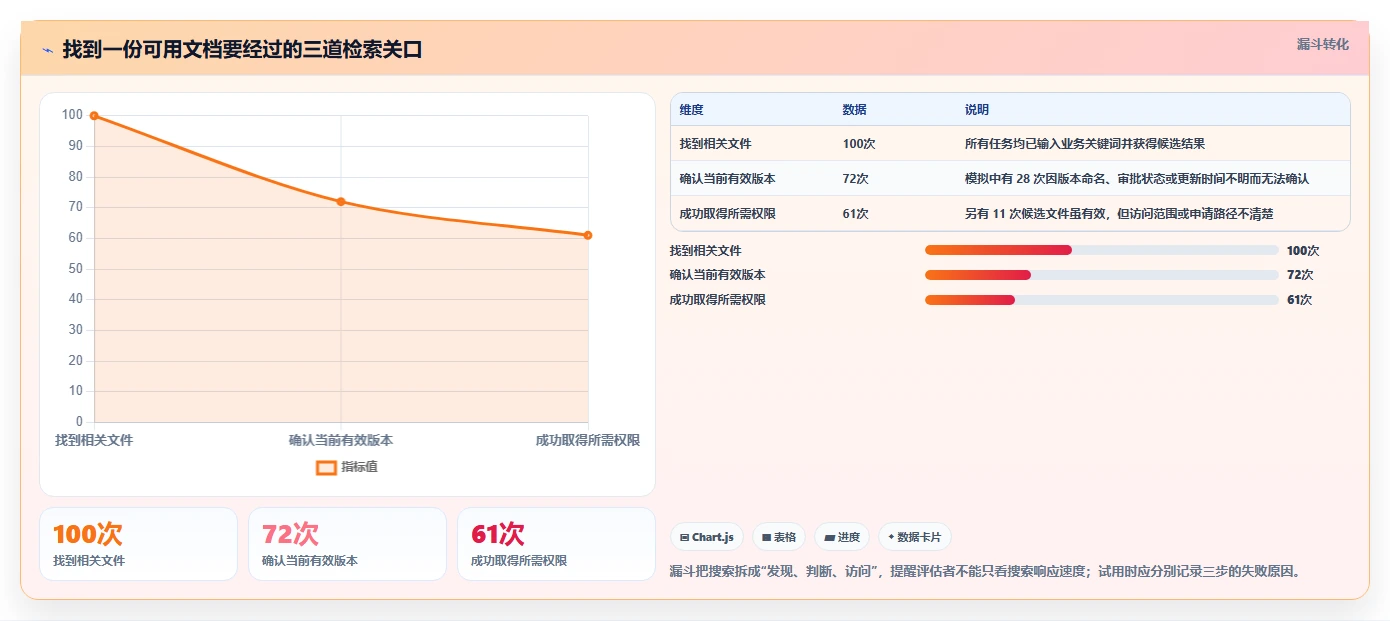Open the 100次 data card

pyautogui.click(x=139, y=544)
